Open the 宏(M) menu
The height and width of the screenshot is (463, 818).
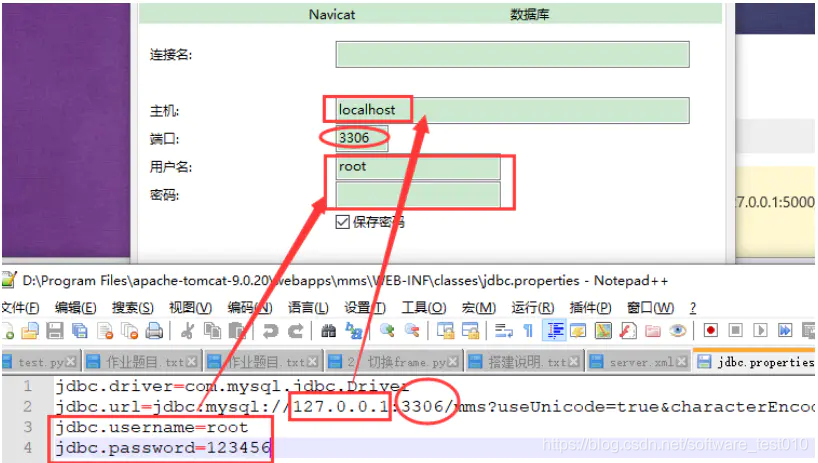pos(478,308)
